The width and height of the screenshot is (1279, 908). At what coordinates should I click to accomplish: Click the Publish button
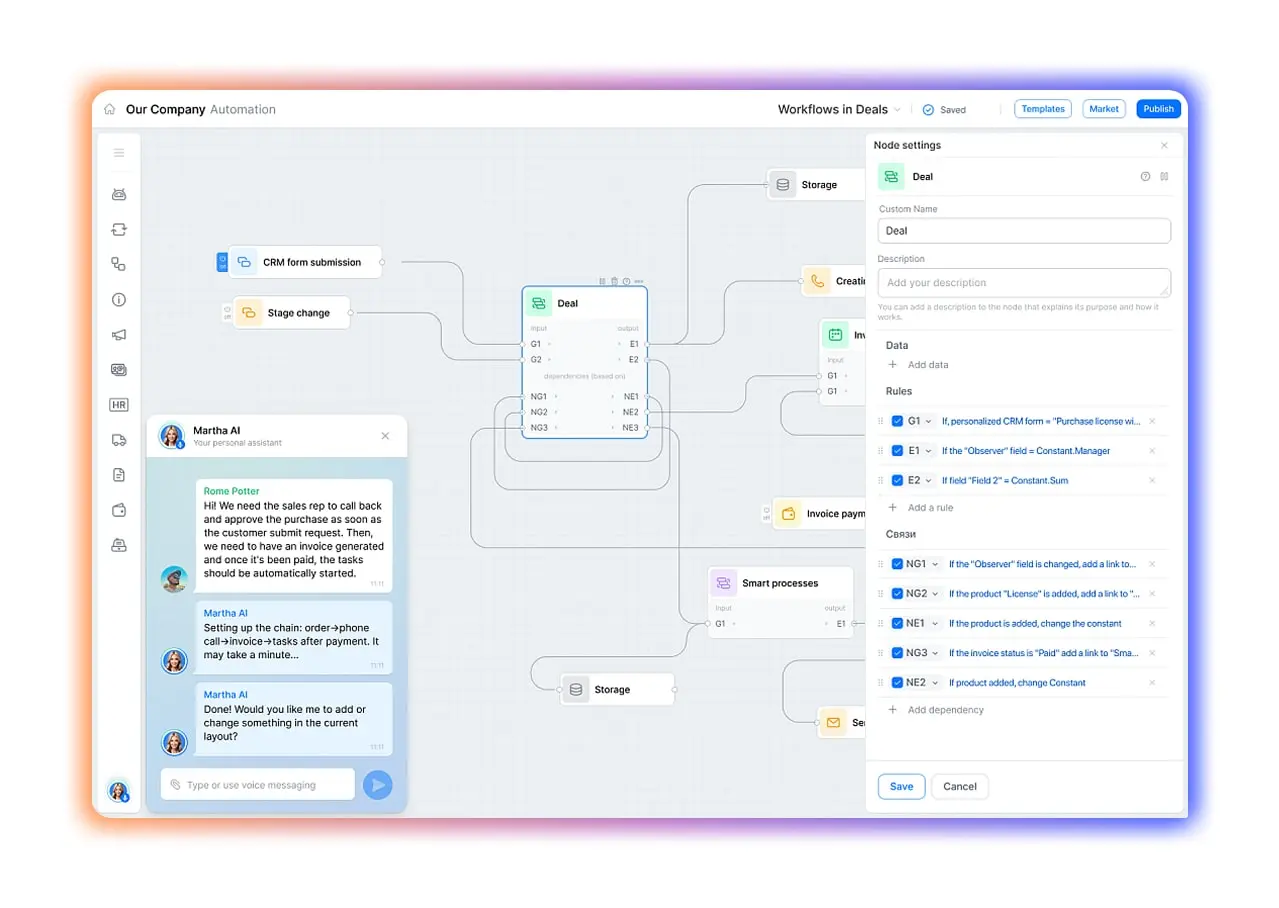1158,109
